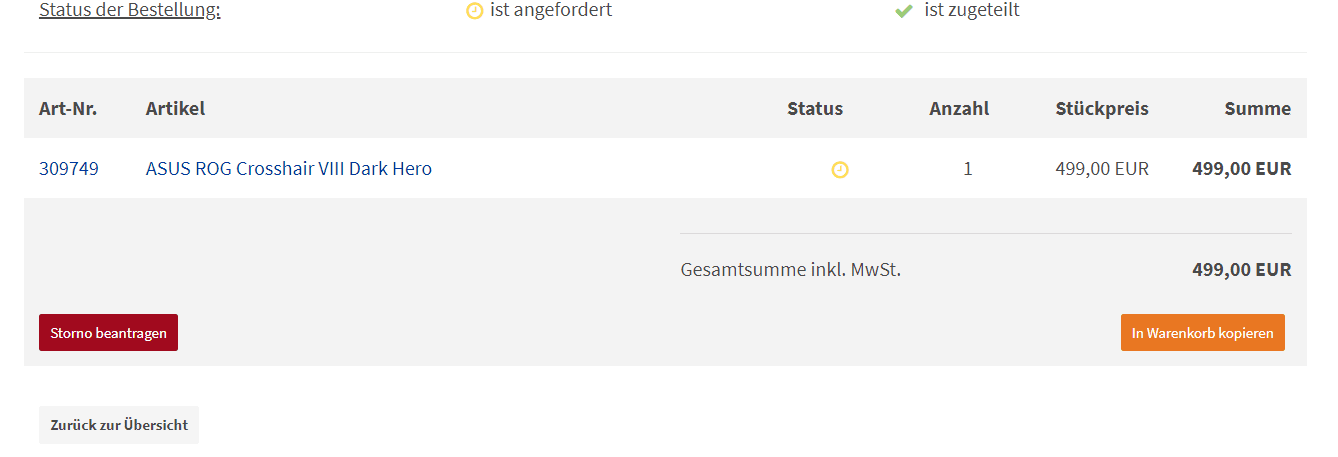Open the ASUS ROG Crosshair VIII Dark Hero link
Viewport: 1338px width, 457px height.
click(289, 169)
